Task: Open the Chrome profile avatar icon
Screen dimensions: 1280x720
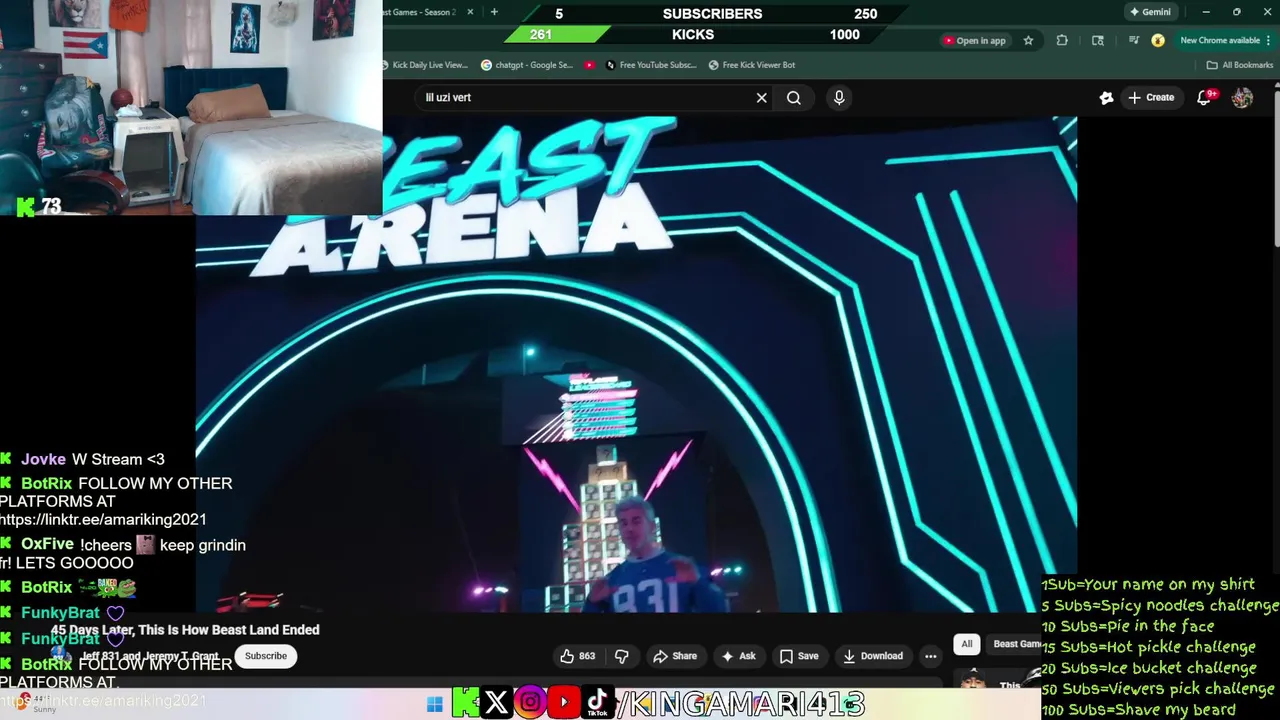Action: [x=1158, y=41]
